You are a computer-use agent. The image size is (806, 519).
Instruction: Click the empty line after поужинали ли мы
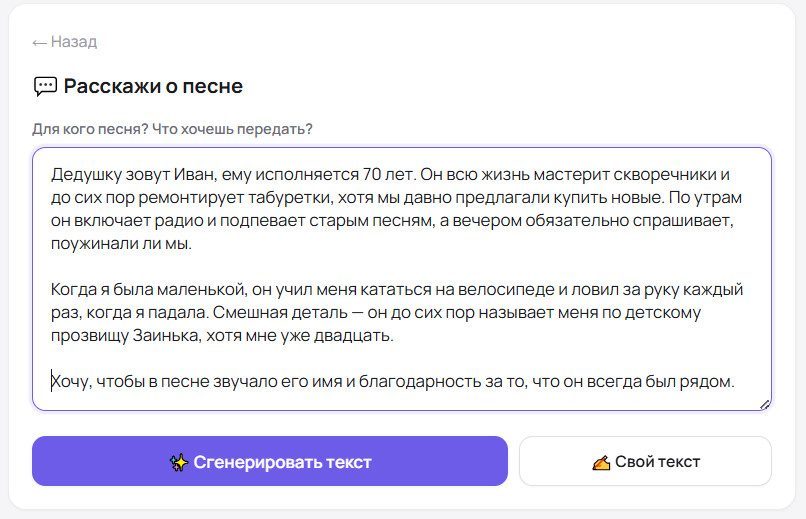(x=401, y=267)
